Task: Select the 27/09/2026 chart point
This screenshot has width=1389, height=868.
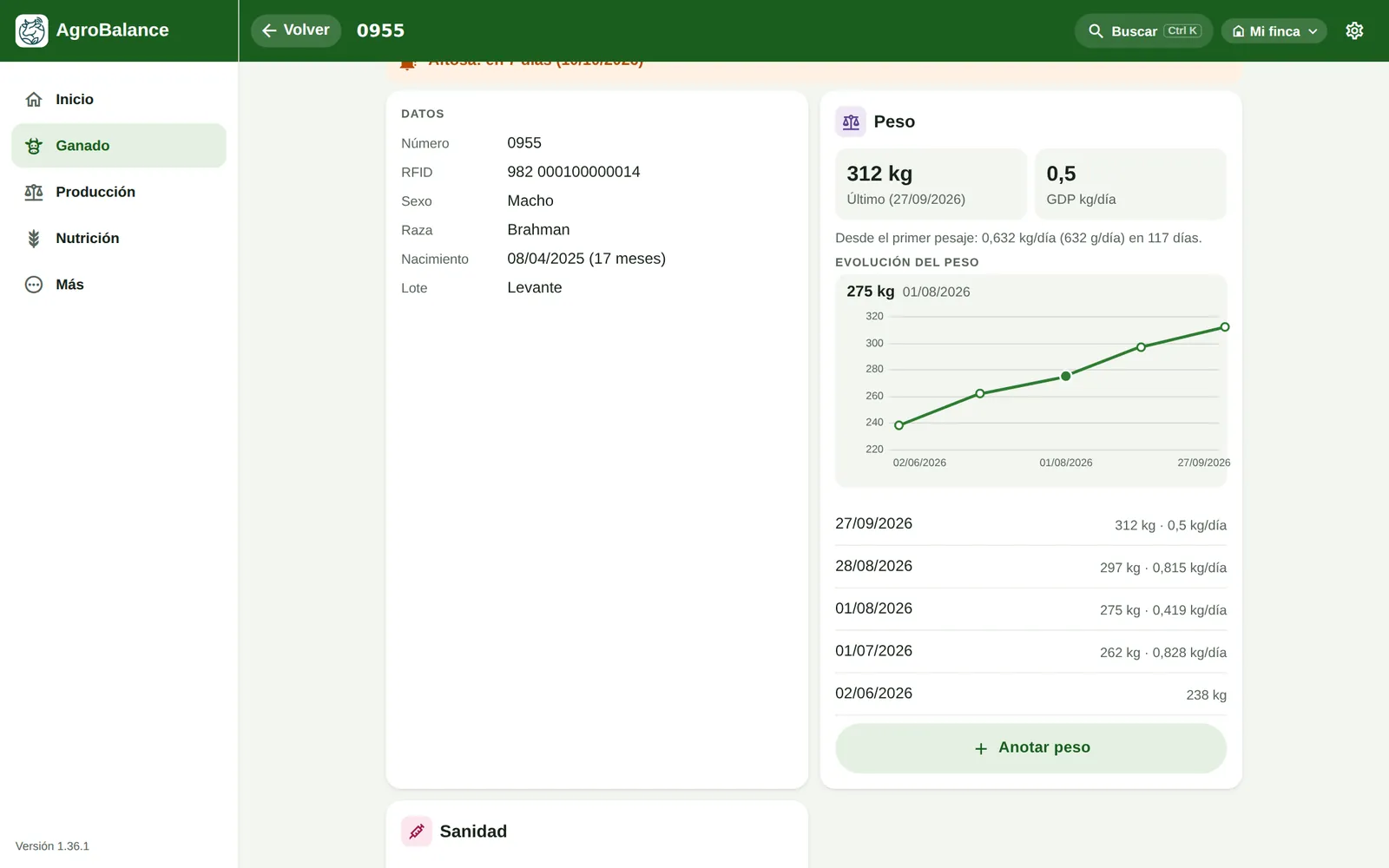Action: click(x=1224, y=327)
